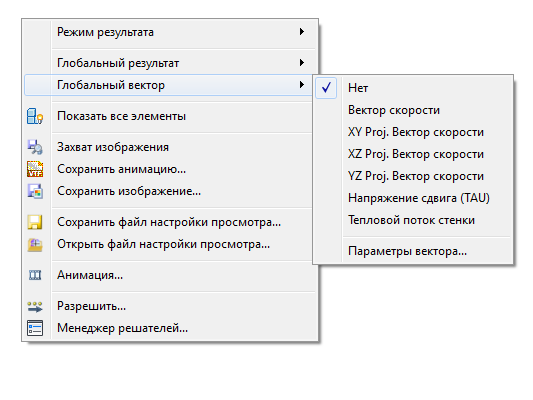533x400 pixels.
Task: Open the Анимация... entry
Action: (170, 275)
